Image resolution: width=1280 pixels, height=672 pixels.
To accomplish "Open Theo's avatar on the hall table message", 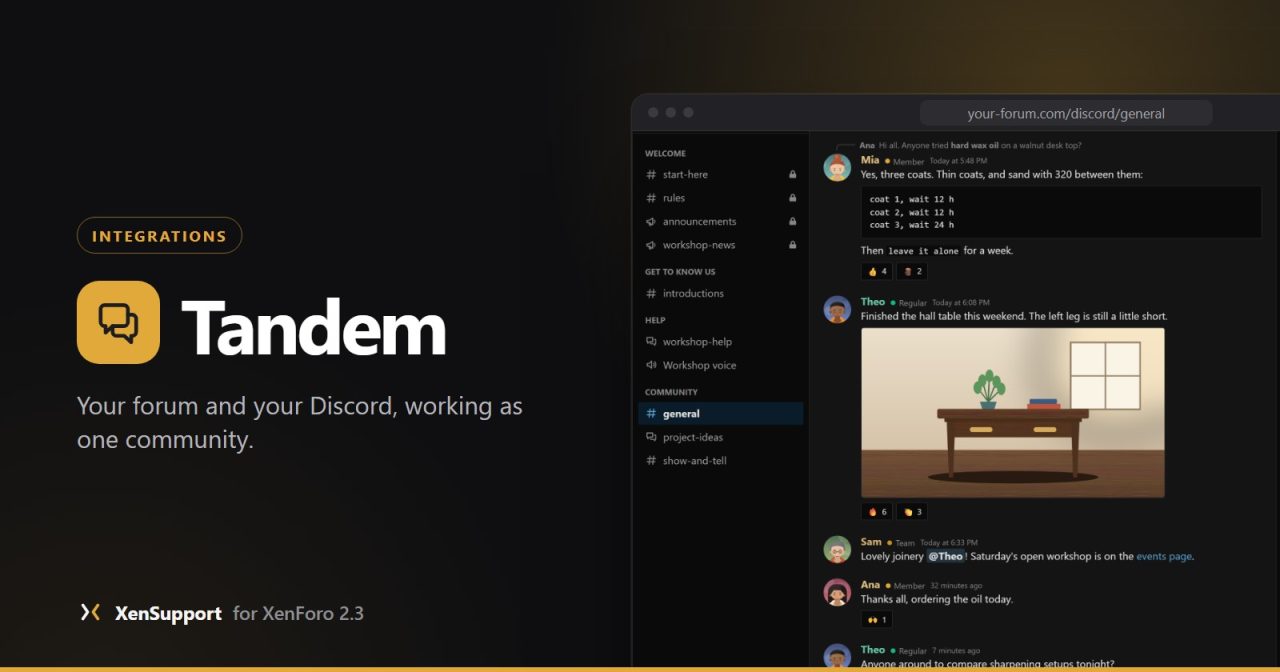I will click(x=837, y=309).
